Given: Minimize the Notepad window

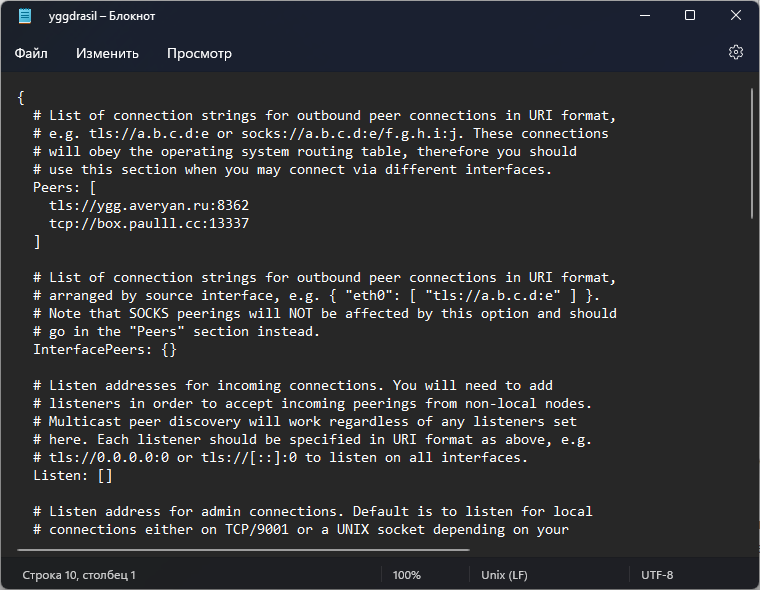Looking at the screenshot, I should [x=644, y=16].
